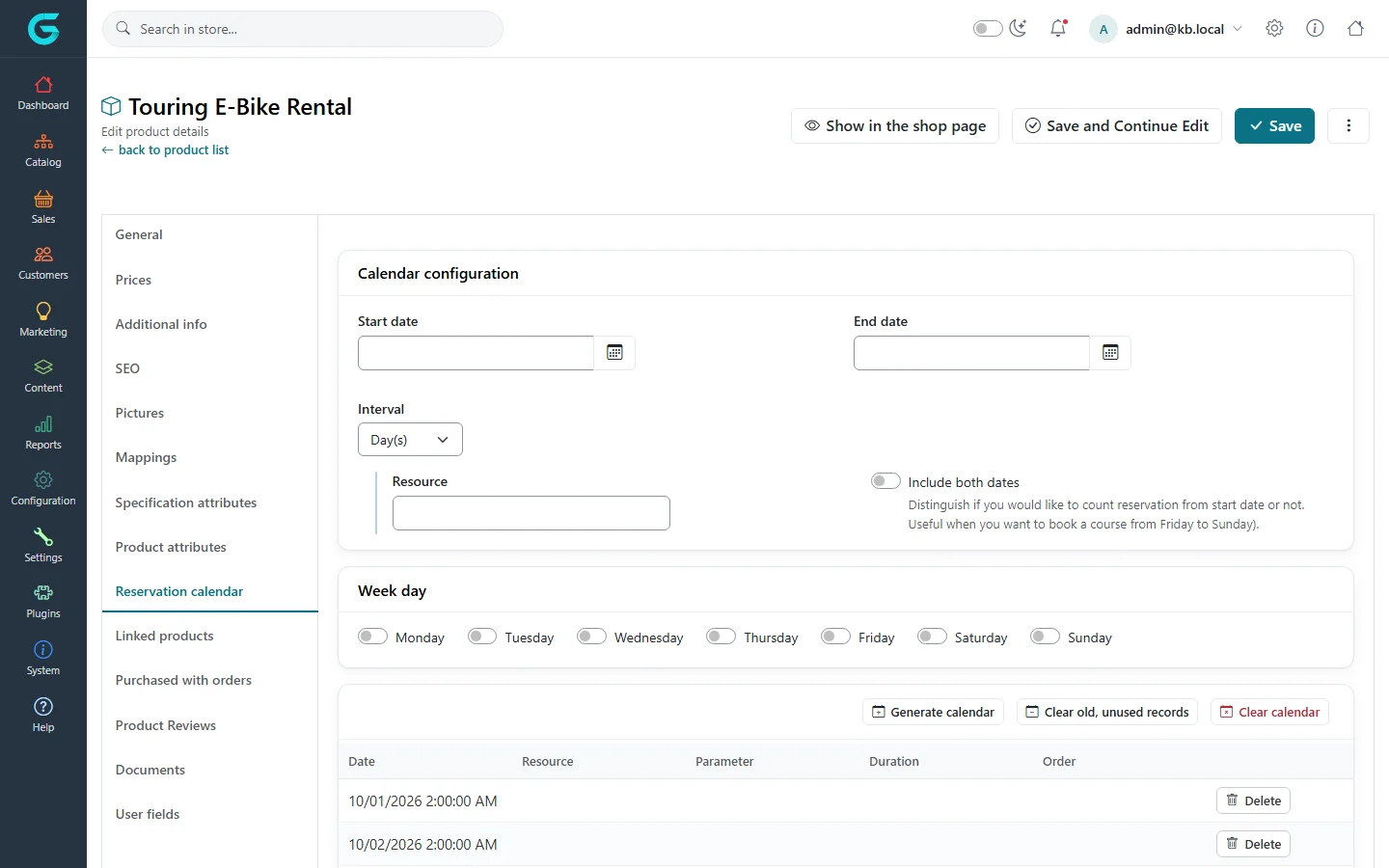Enable the Include both dates switch
This screenshot has width=1389, height=868.
click(x=885, y=481)
